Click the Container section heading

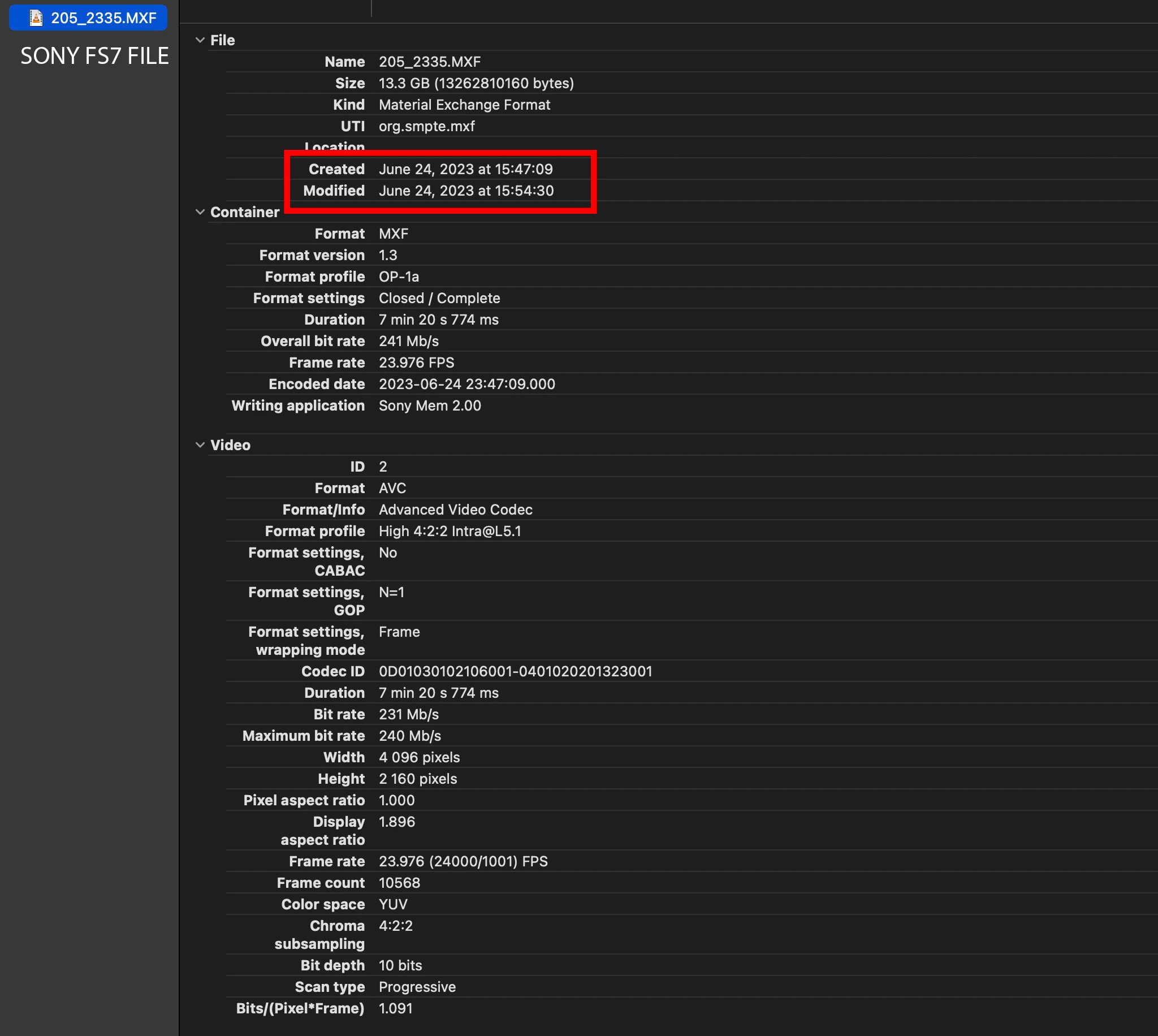coord(245,212)
